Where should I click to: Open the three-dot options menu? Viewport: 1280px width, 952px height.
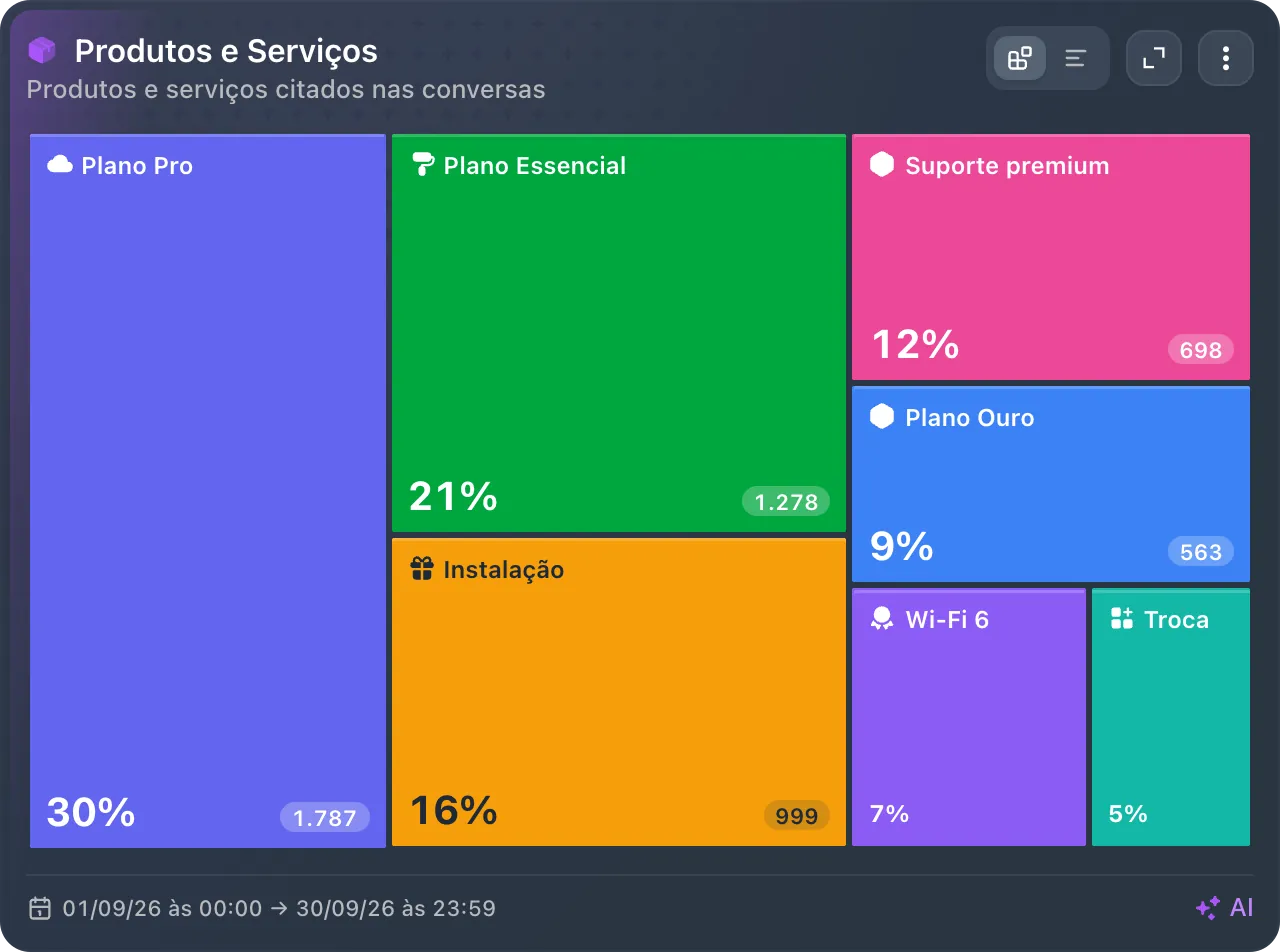[1226, 58]
